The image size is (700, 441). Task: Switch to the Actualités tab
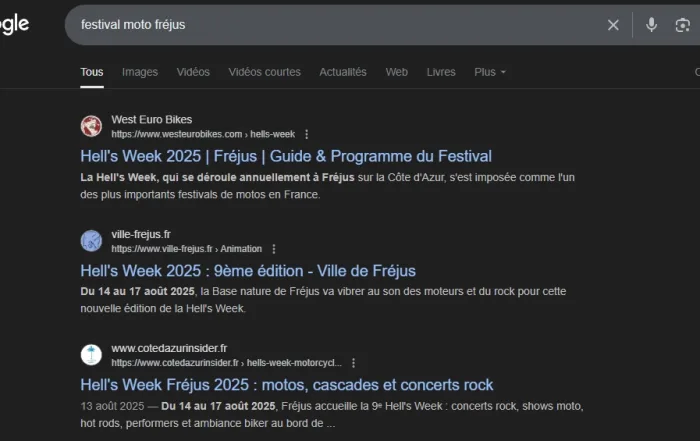(x=343, y=72)
